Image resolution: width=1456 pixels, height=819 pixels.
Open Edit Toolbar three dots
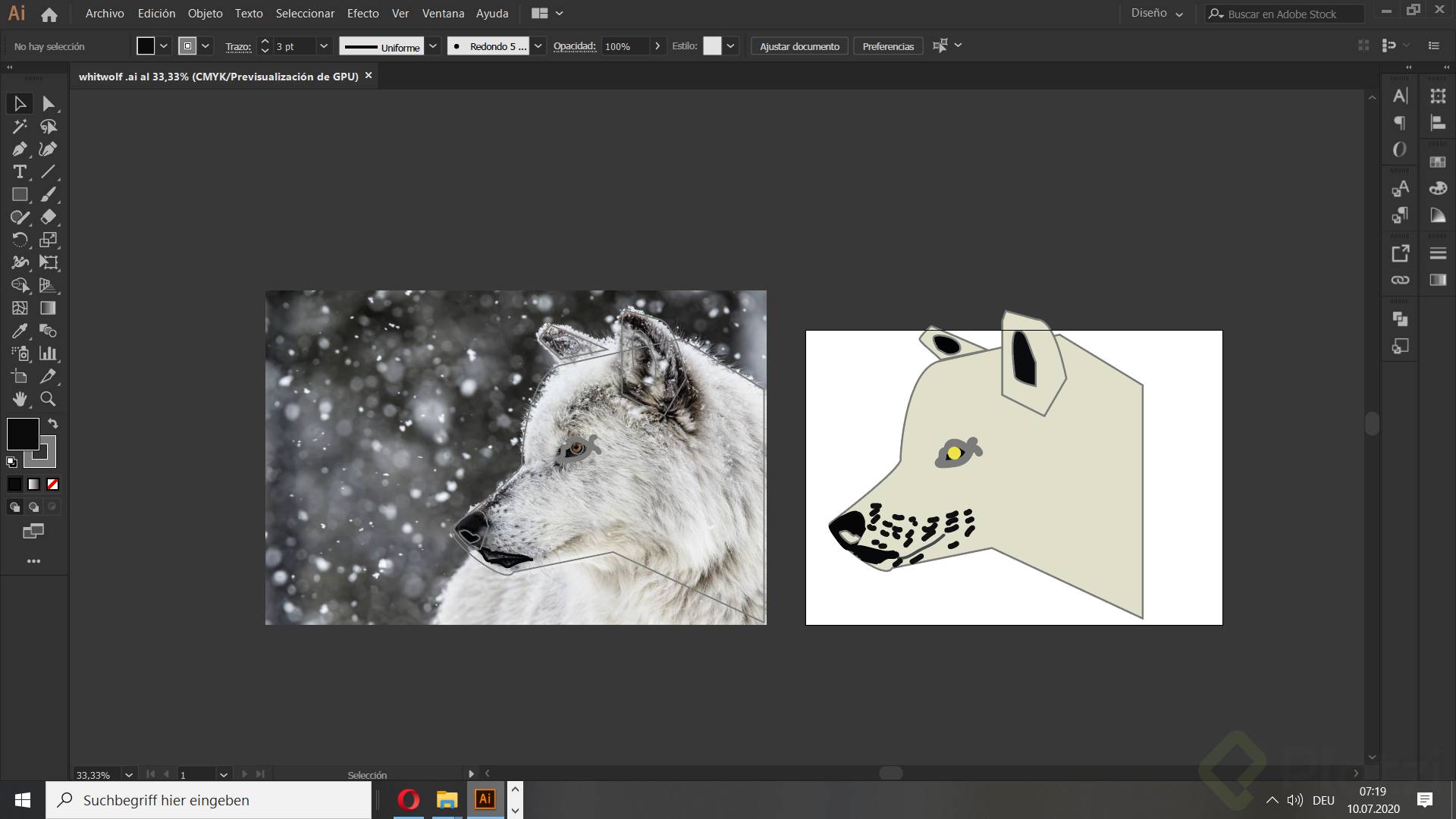pos(33,561)
